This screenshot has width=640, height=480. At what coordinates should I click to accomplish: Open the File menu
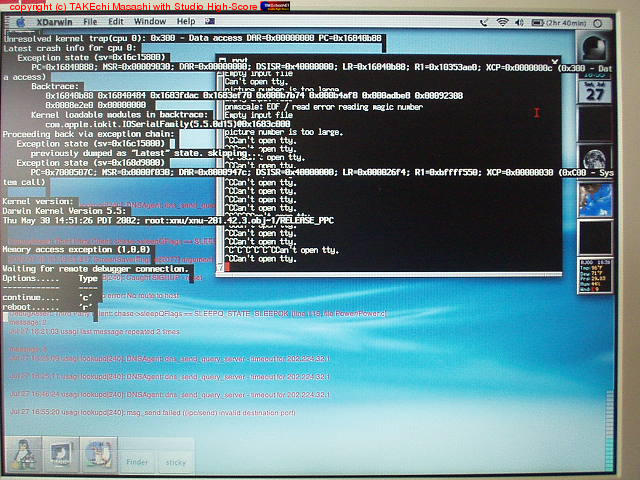pos(90,20)
